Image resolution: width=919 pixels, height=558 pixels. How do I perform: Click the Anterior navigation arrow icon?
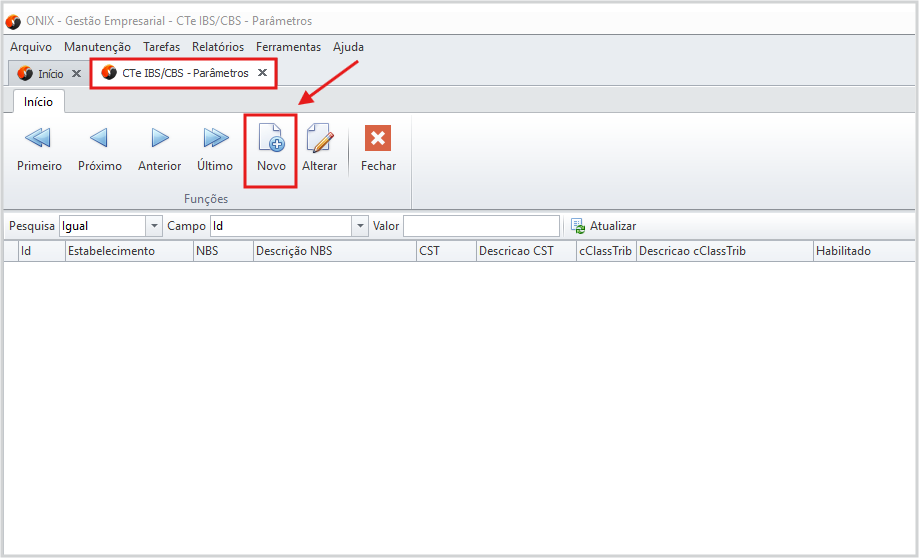click(x=159, y=138)
